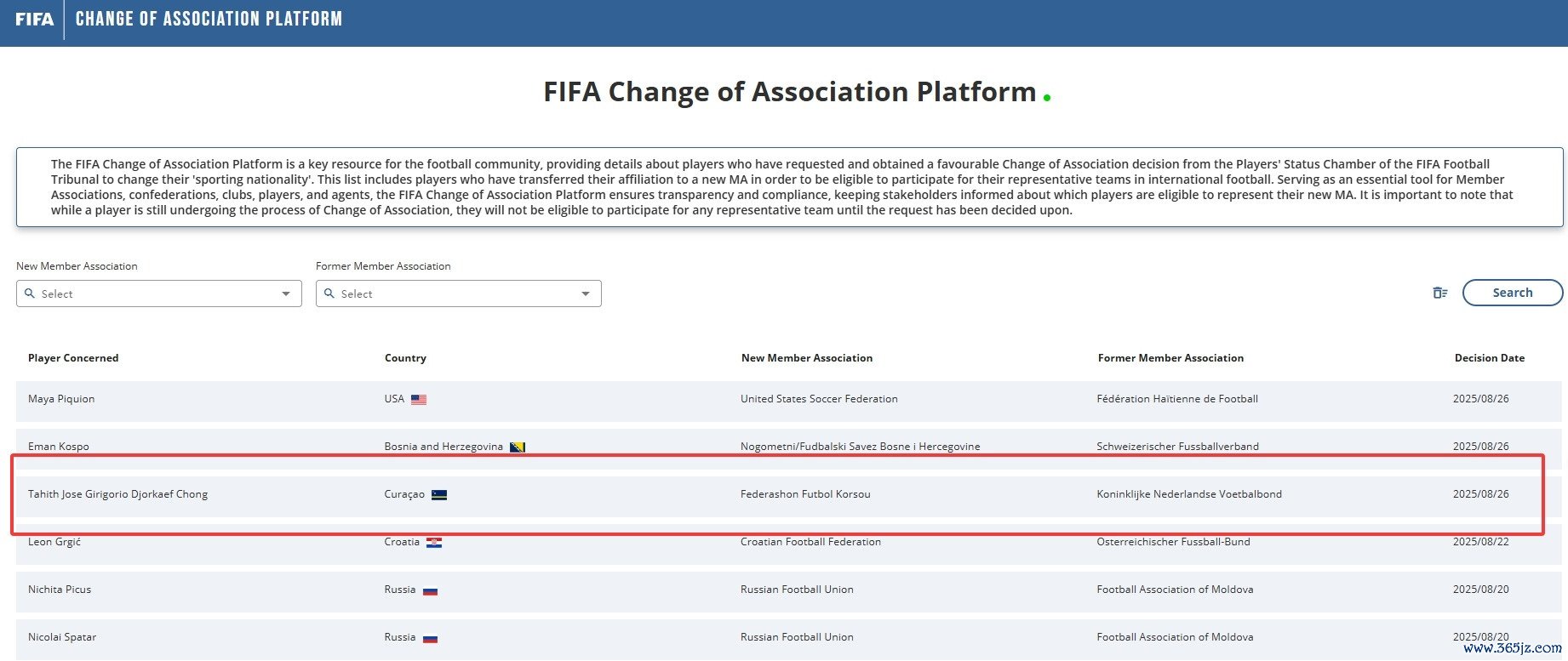Click the FIFA logo in header
The height and width of the screenshot is (661, 1568).
point(34,20)
